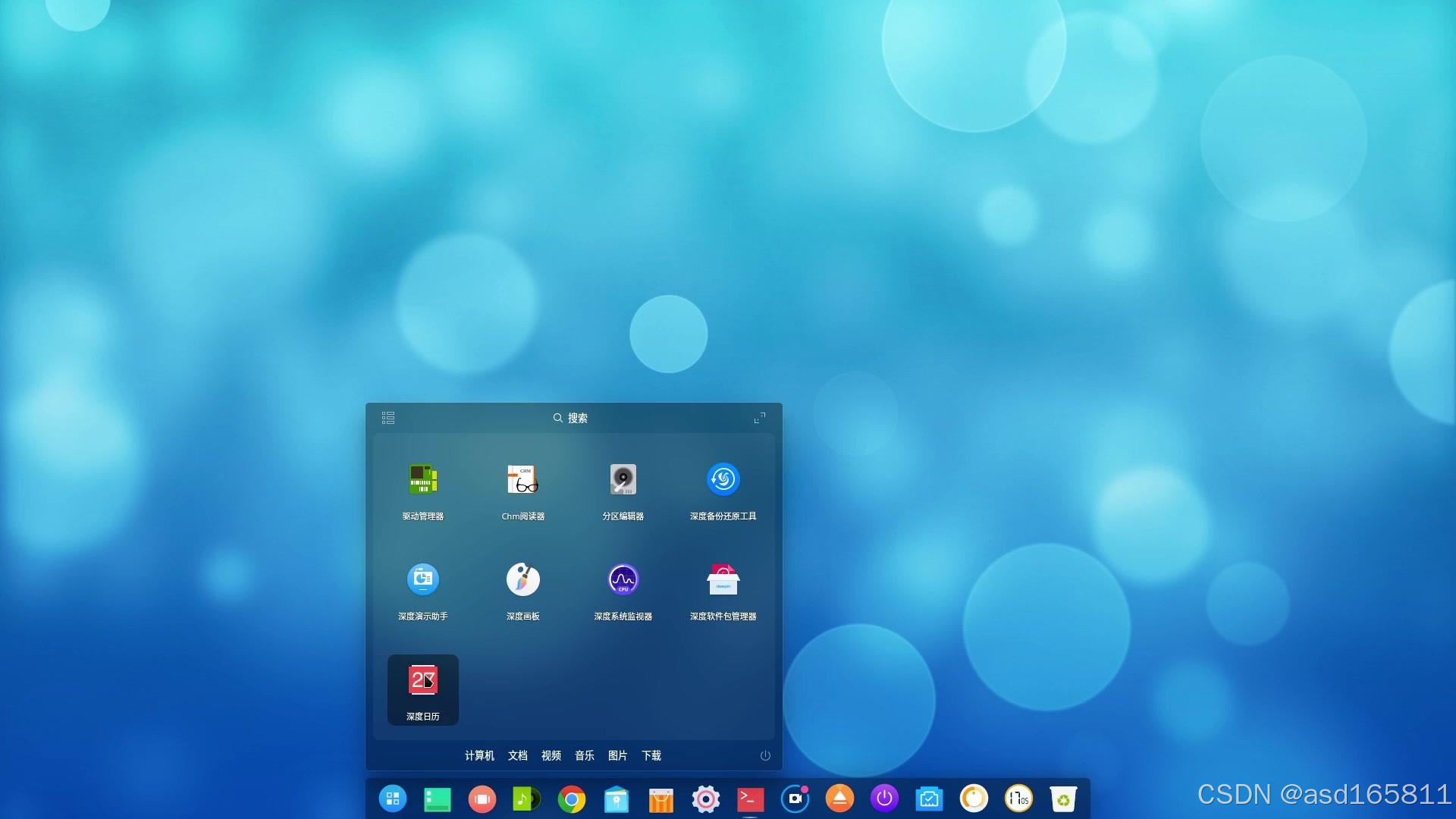
Task: Open multitasking view dock icon
Action: [482, 799]
